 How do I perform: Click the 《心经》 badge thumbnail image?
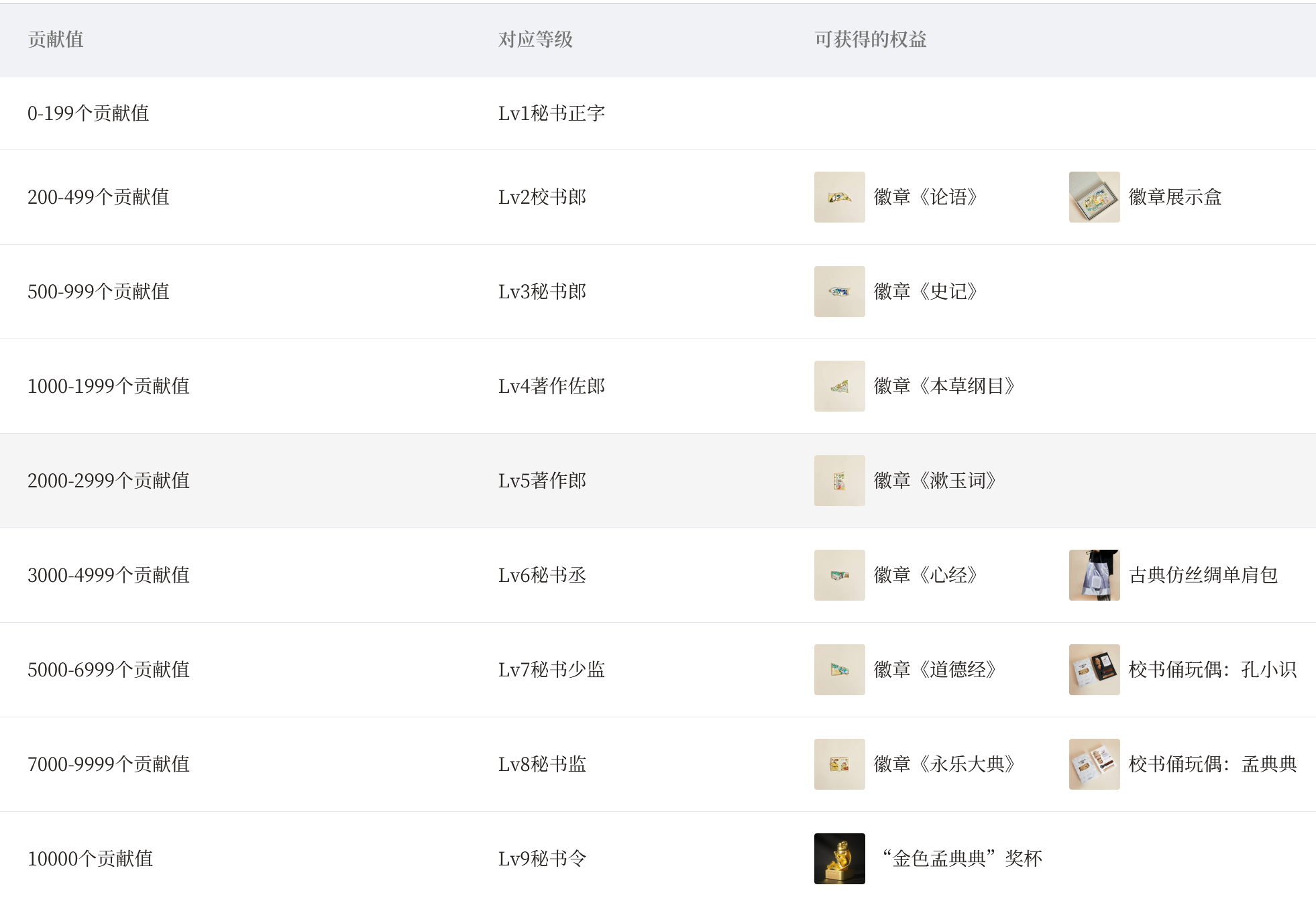pyautogui.click(x=839, y=575)
